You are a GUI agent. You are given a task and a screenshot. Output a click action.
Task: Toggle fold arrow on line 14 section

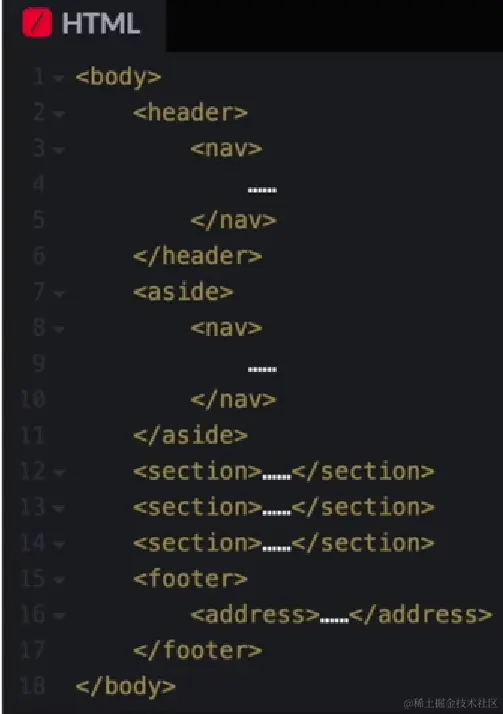(x=60, y=544)
